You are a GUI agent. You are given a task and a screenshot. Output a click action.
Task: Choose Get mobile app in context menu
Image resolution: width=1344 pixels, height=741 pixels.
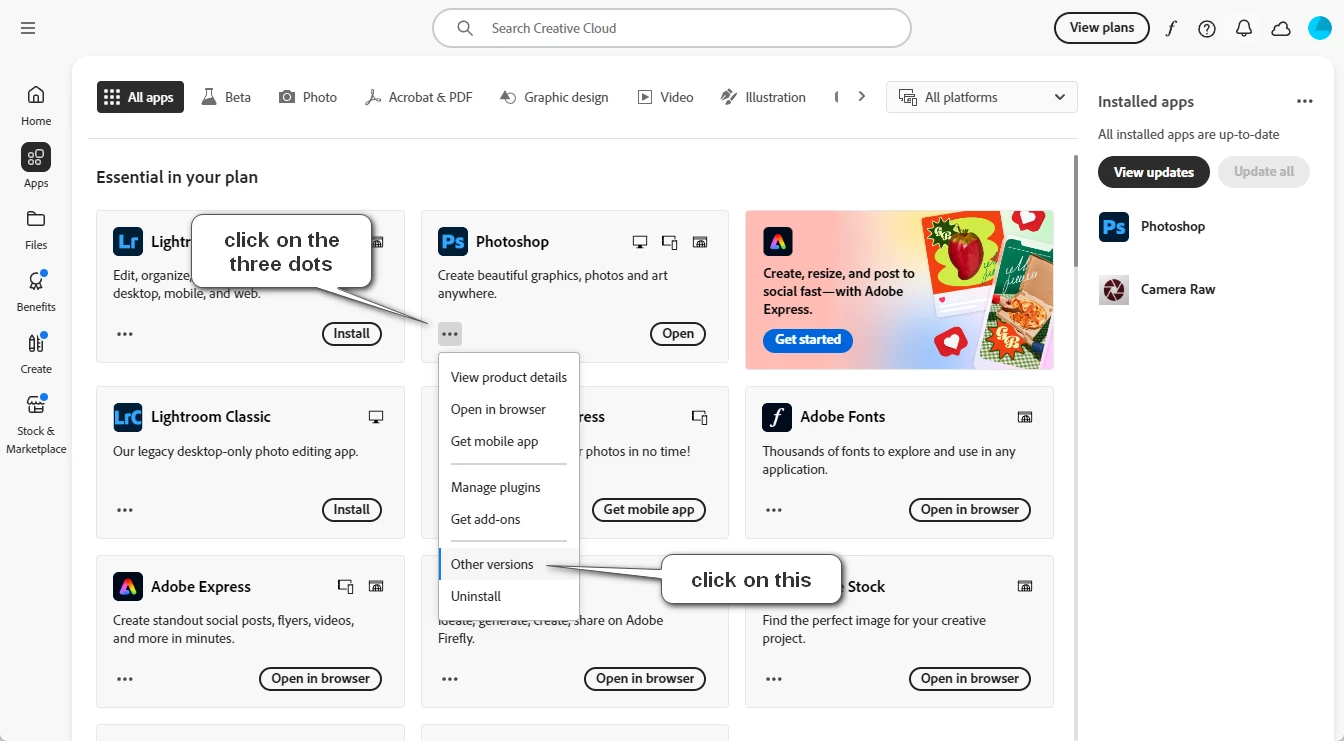pyautogui.click(x=509, y=442)
